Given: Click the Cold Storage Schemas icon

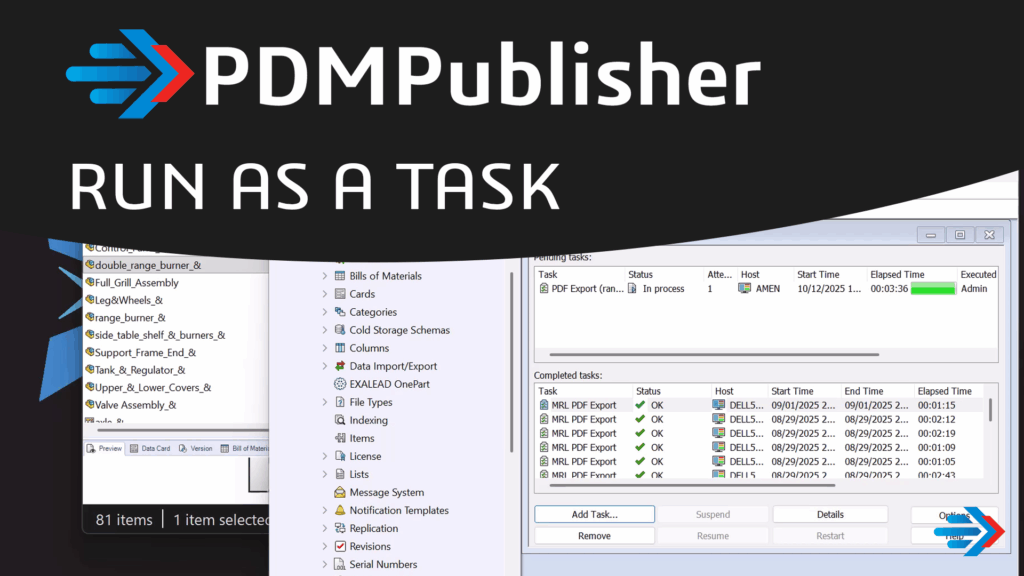Looking at the screenshot, I should (x=340, y=330).
